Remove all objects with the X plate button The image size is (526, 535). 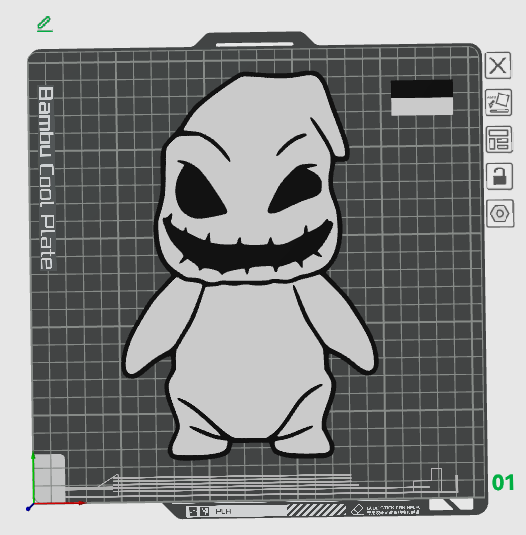coord(498,65)
